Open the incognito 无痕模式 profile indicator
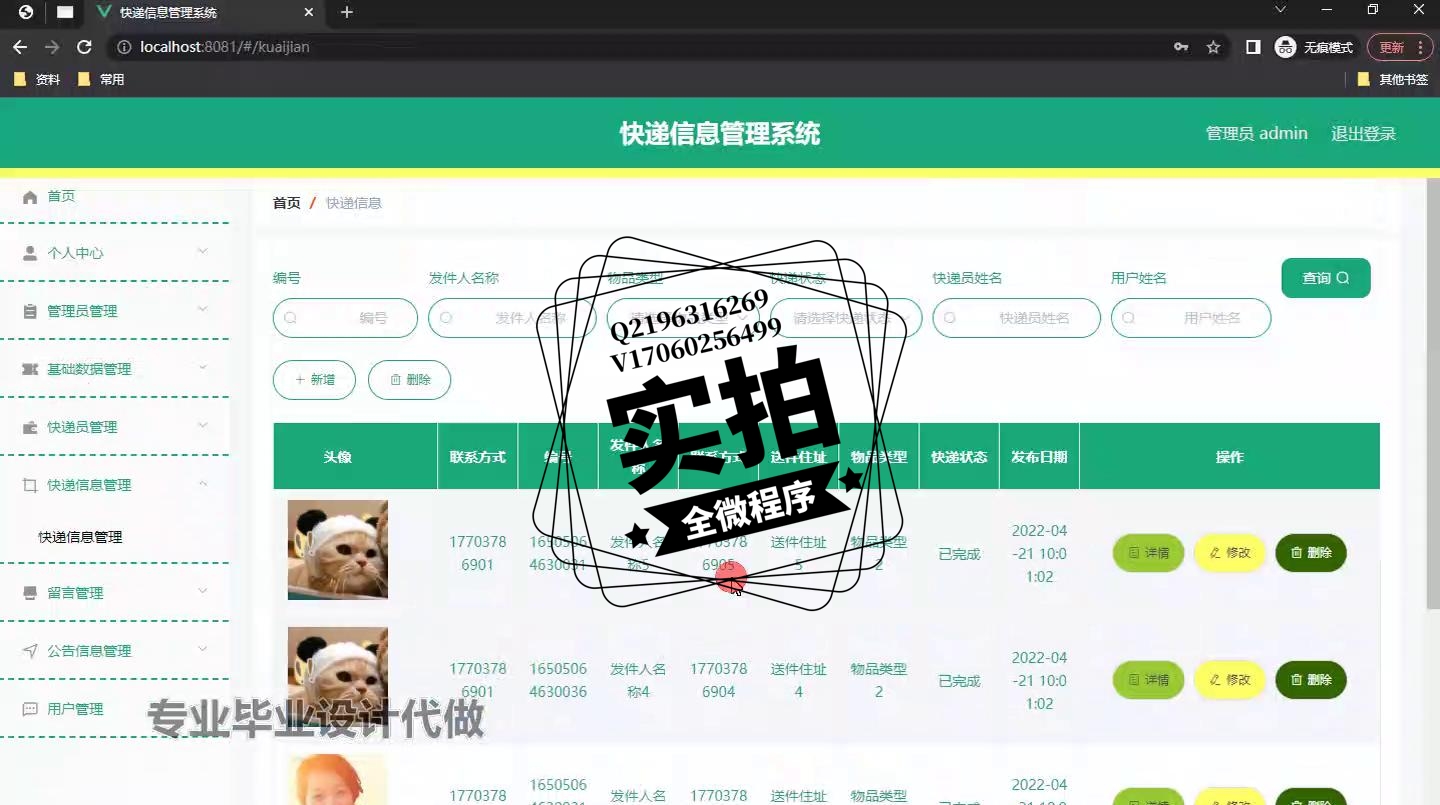Image resolution: width=1440 pixels, height=805 pixels. [1314, 47]
